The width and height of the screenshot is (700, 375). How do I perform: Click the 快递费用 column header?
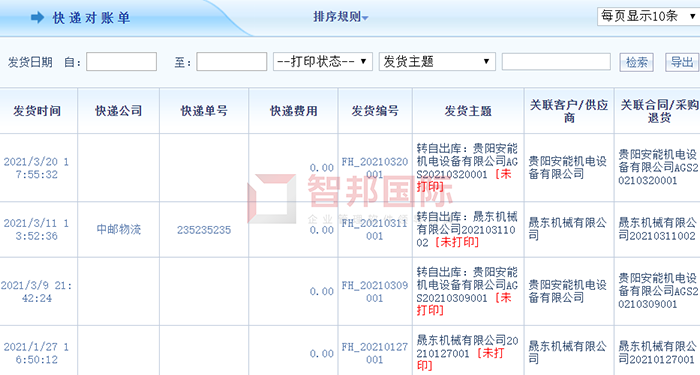[x=293, y=111]
